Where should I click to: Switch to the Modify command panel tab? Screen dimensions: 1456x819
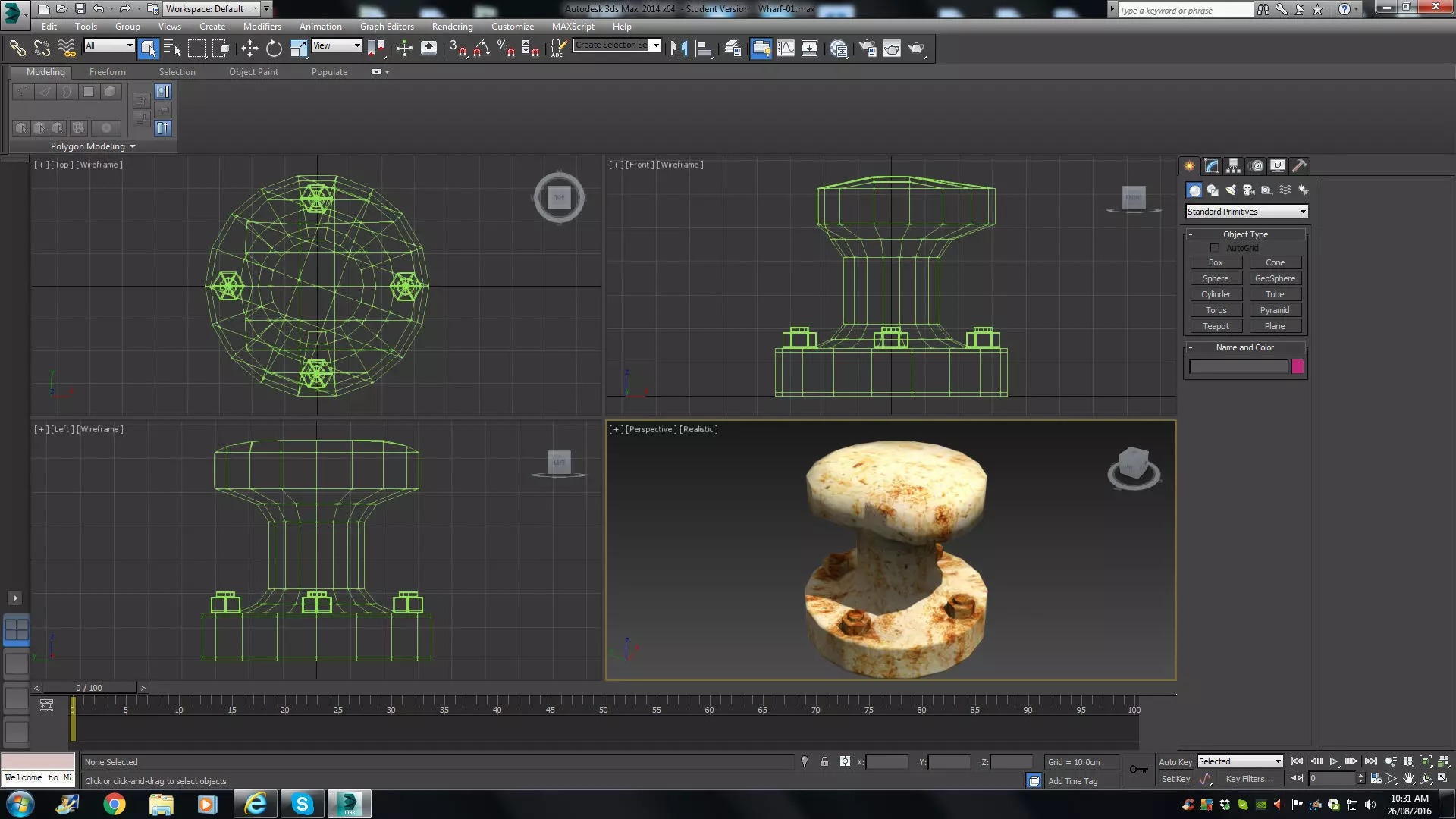[1211, 166]
